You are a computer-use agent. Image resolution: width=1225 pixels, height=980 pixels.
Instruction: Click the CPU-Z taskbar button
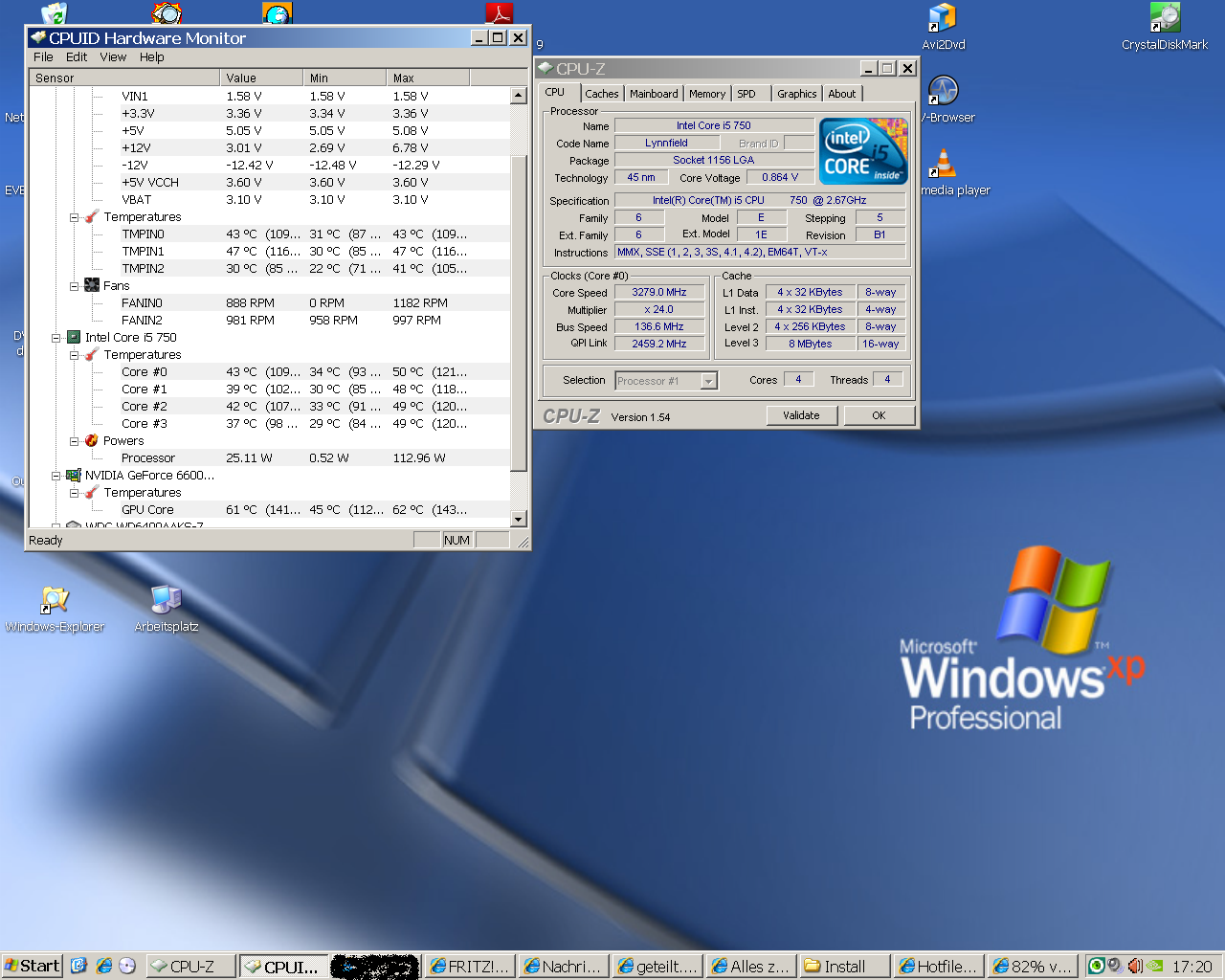[x=191, y=967]
